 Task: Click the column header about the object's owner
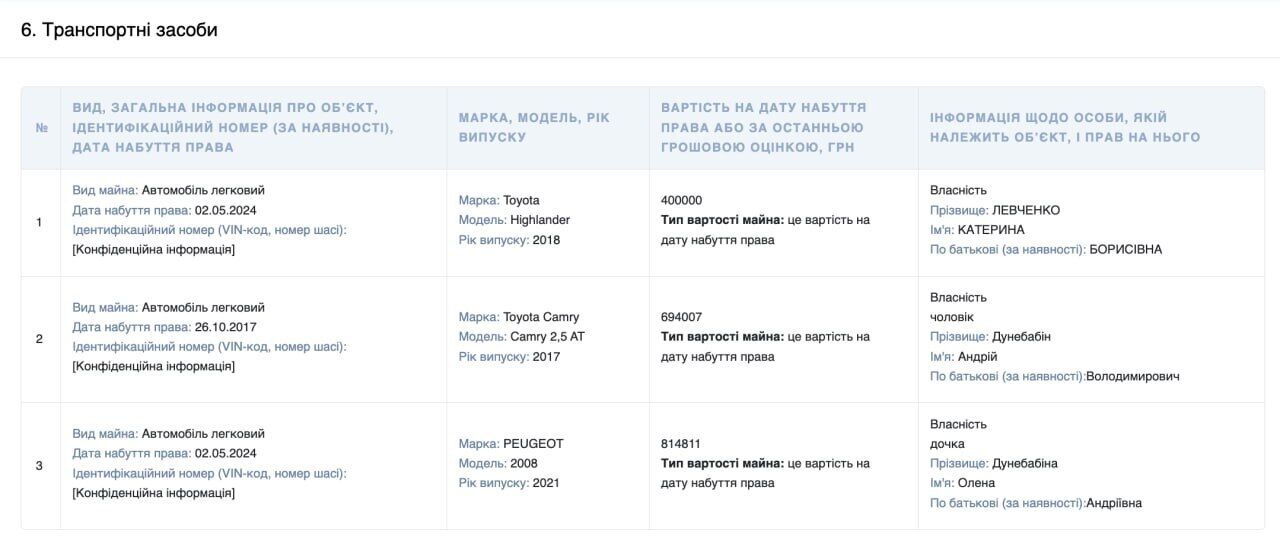1065,127
